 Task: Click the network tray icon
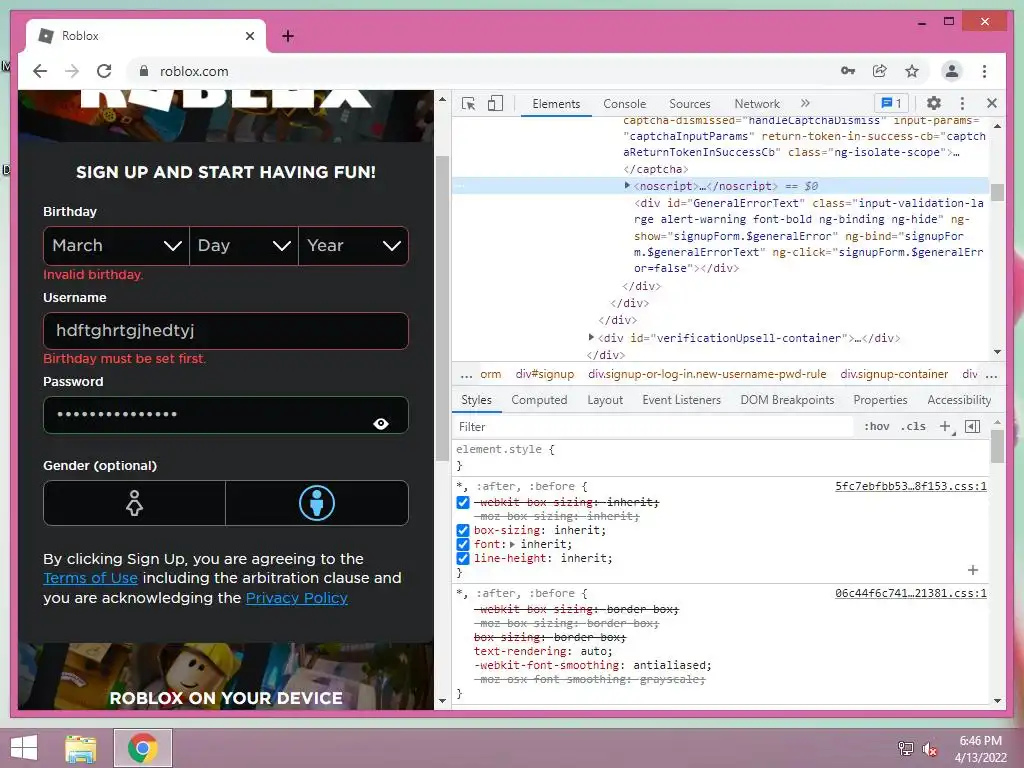click(x=905, y=749)
